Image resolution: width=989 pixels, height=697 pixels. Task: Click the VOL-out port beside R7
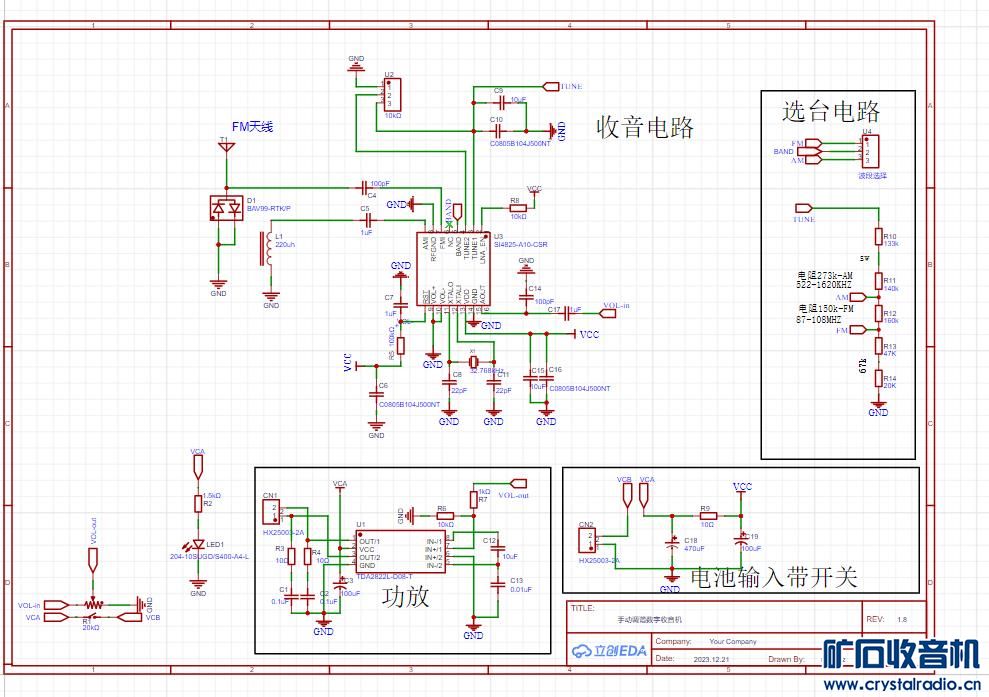point(518,484)
